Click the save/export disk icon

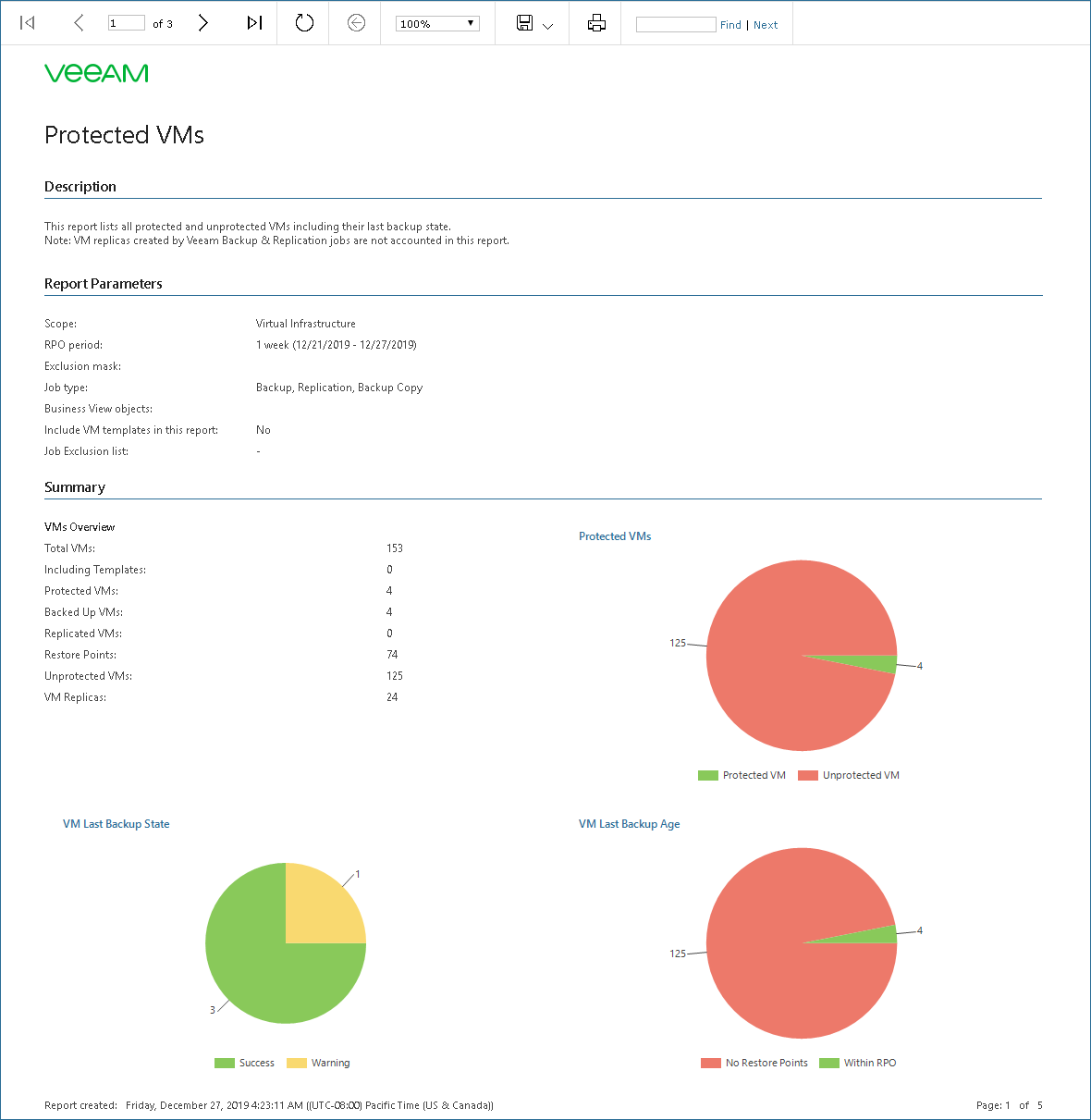[x=524, y=23]
